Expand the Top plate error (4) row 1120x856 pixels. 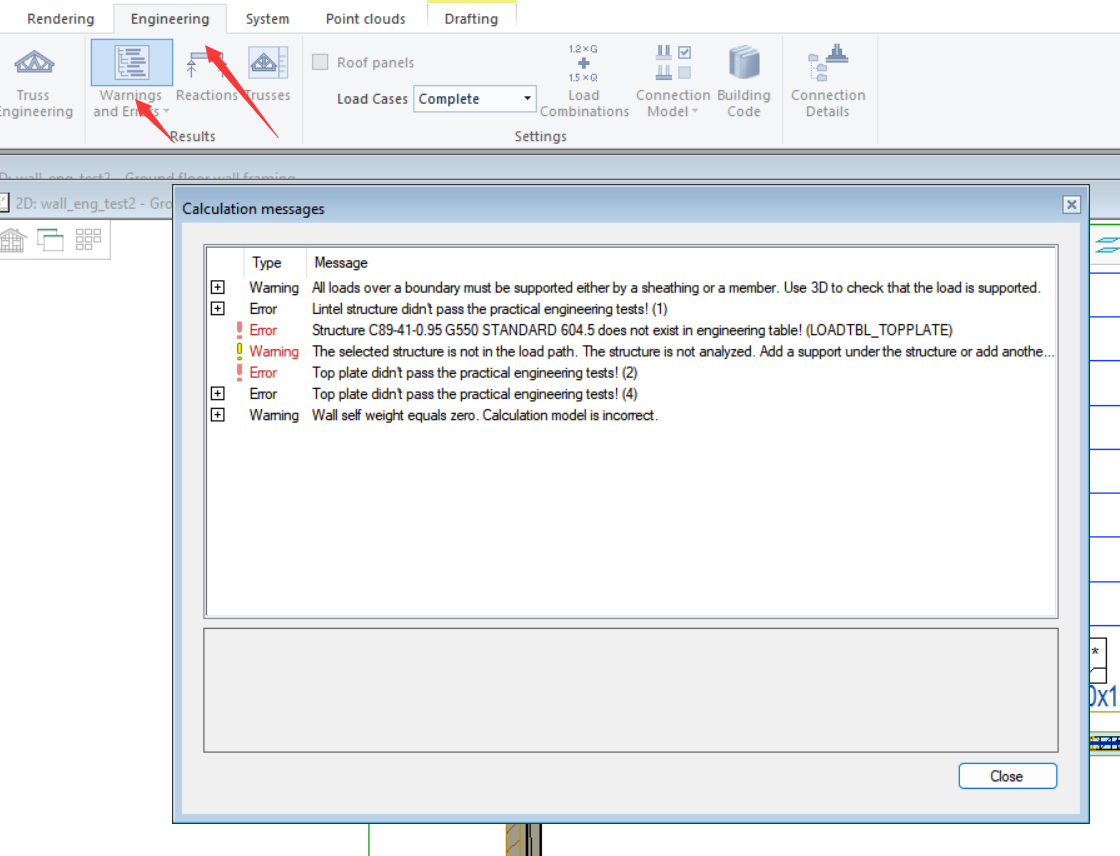[218, 394]
